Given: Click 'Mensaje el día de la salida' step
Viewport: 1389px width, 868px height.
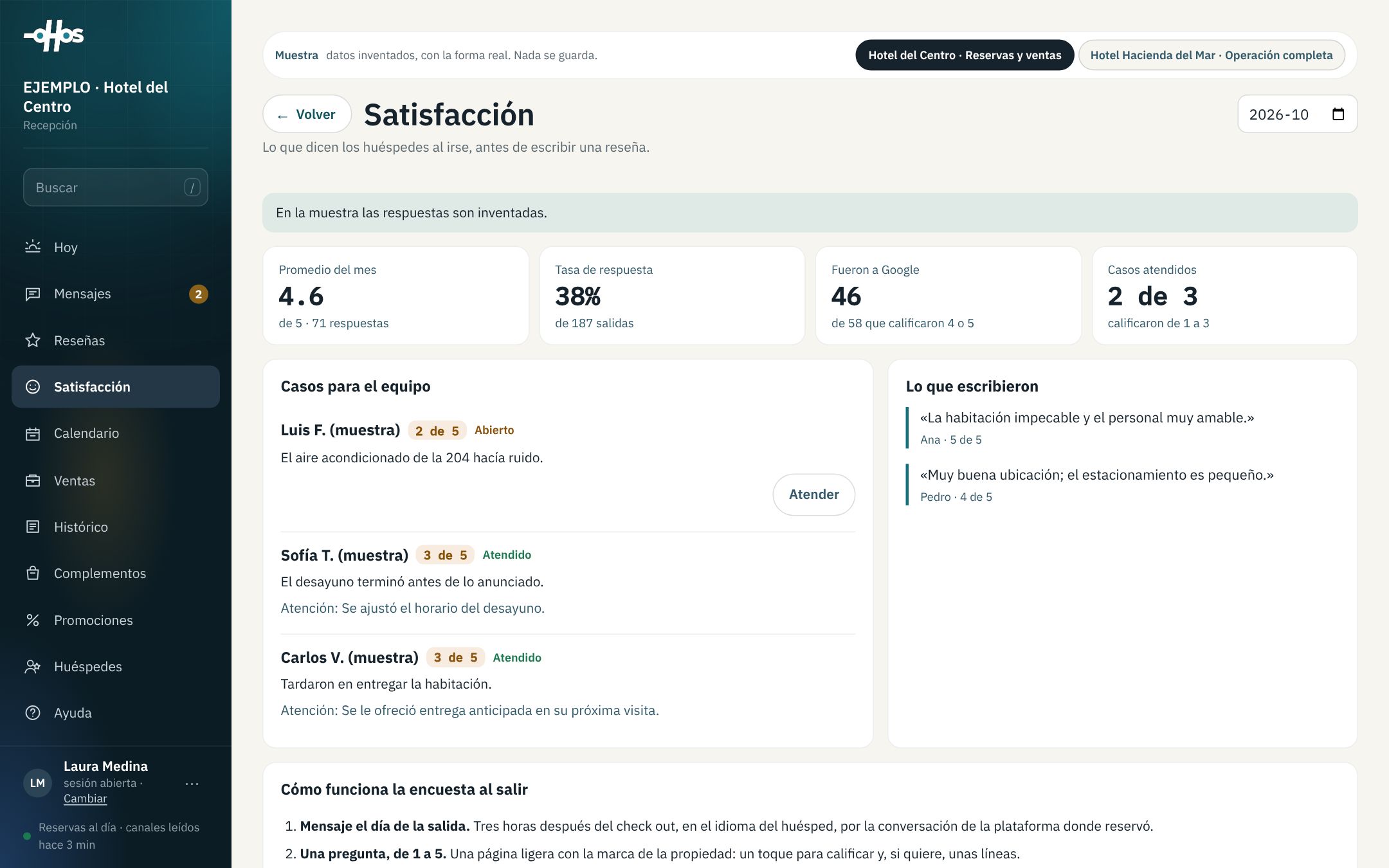Looking at the screenshot, I should pyautogui.click(x=385, y=826).
